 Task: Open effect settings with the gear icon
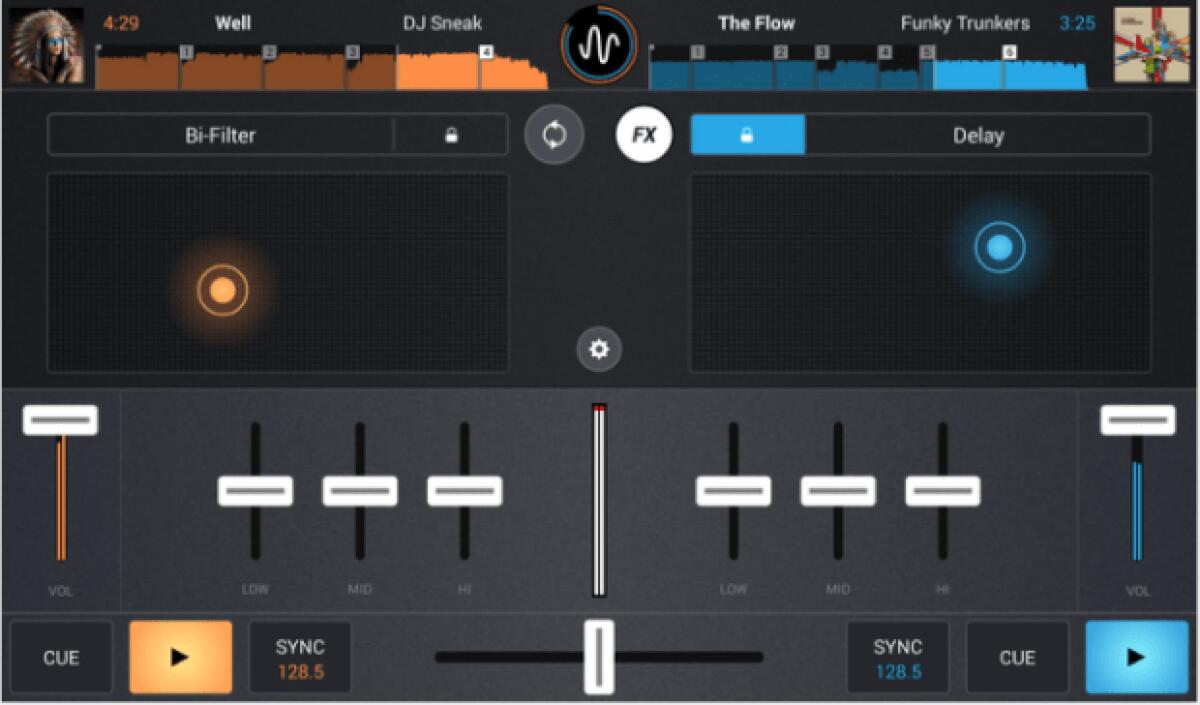(599, 349)
